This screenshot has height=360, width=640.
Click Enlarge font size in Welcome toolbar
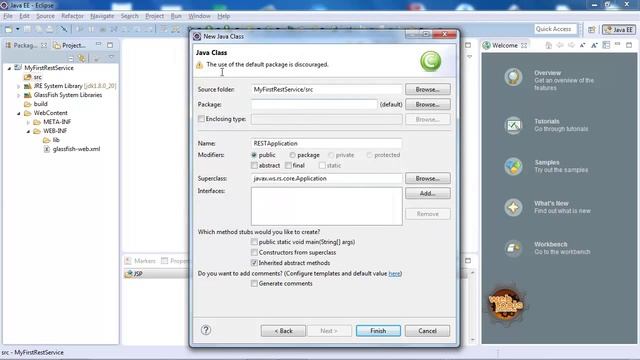pos(594,45)
